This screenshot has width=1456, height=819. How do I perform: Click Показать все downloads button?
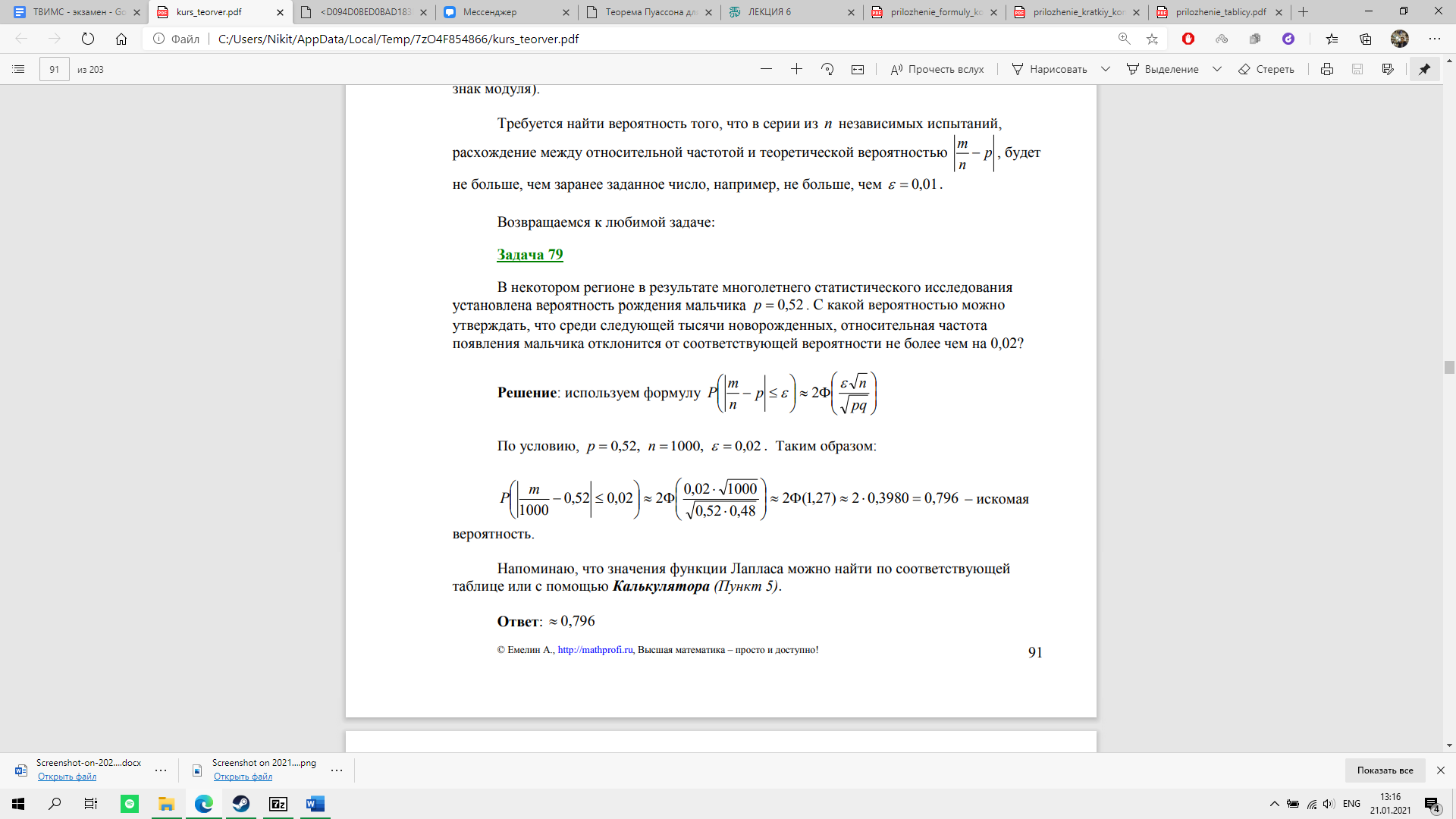[x=1385, y=770]
